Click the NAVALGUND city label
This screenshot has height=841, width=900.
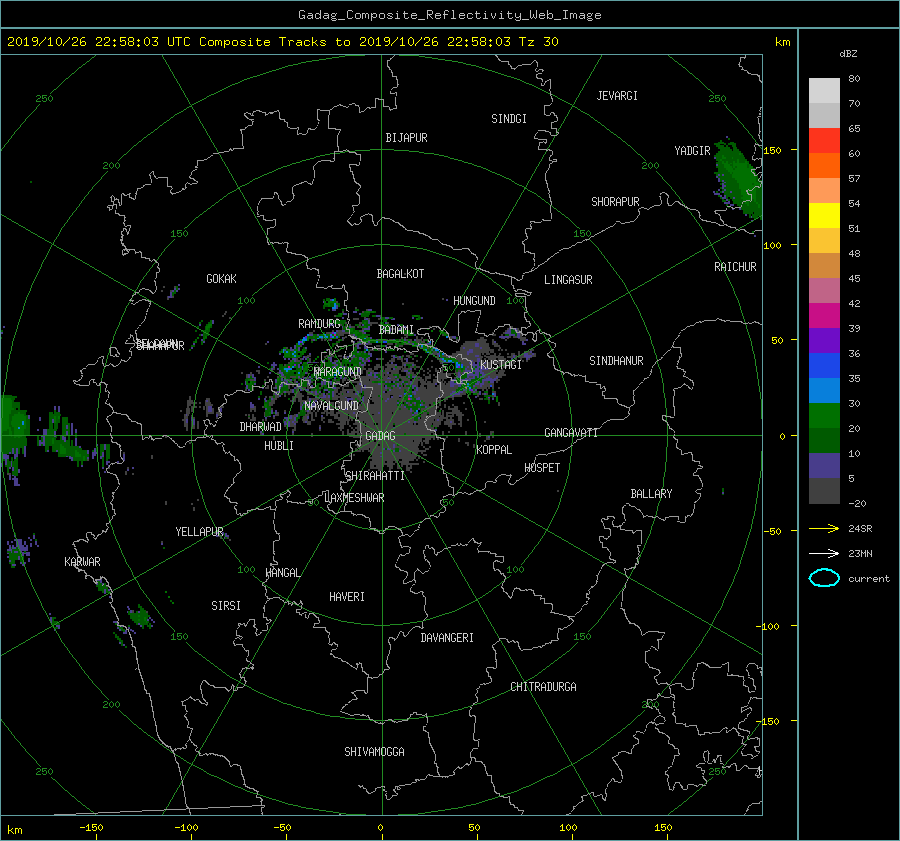tap(331, 405)
